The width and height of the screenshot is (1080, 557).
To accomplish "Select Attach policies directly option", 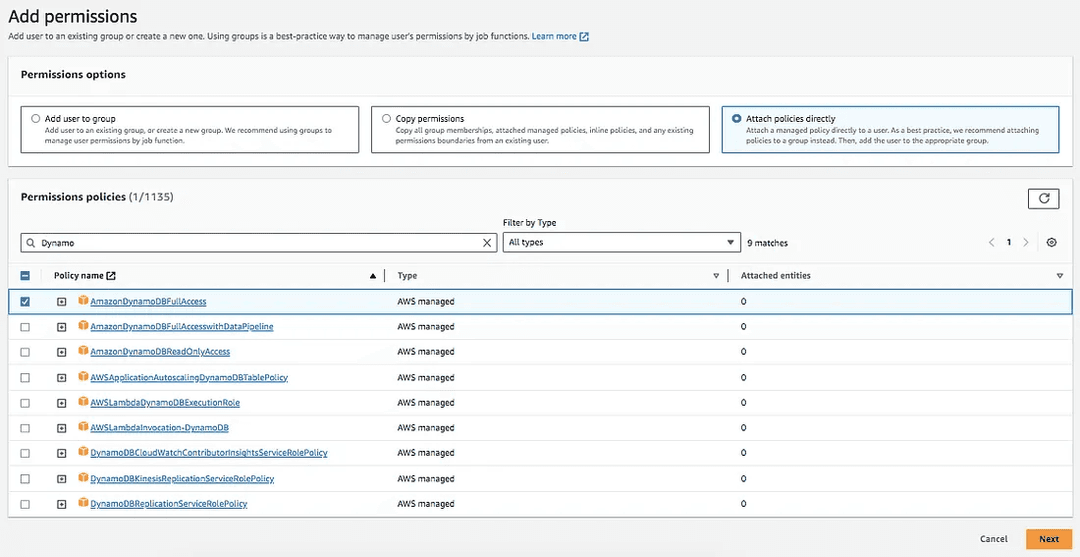I will coord(737,118).
